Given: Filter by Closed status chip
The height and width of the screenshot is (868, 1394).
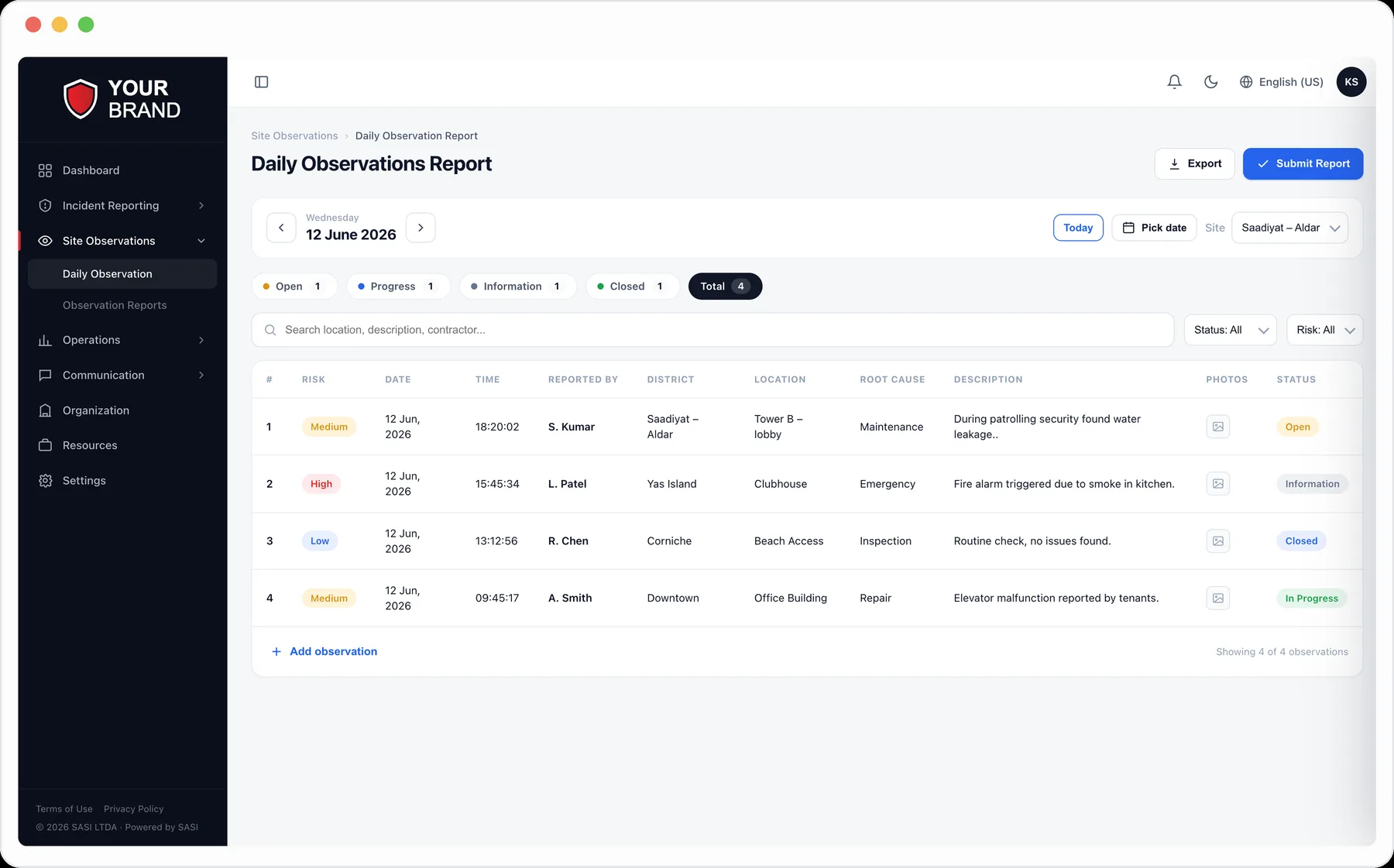Looking at the screenshot, I should point(632,286).
